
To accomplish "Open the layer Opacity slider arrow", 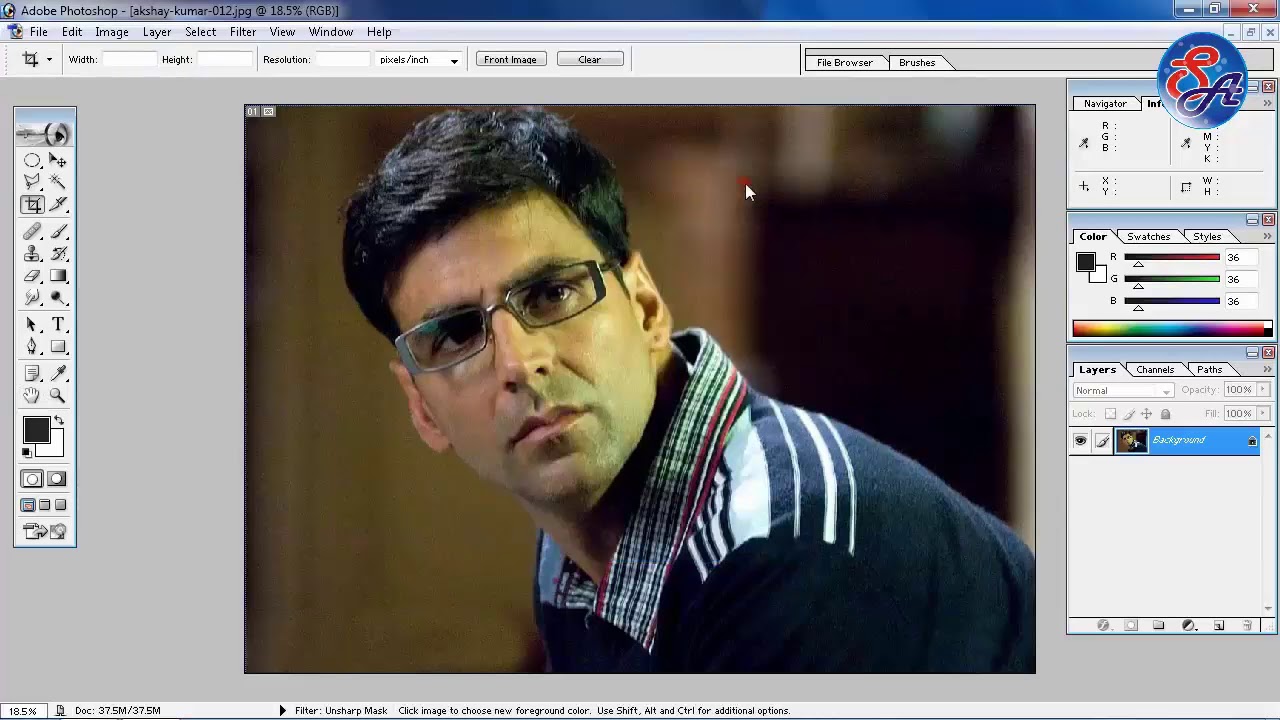I will [1263, 390].
